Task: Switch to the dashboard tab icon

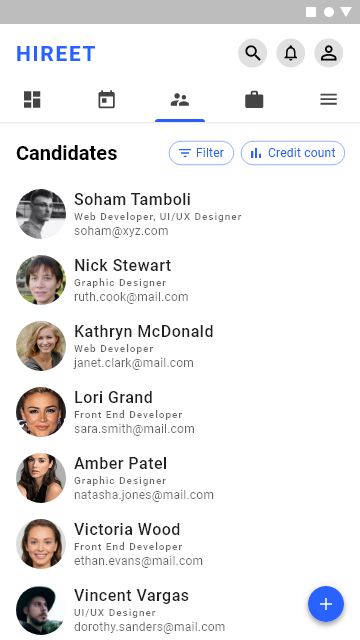Action: point(32,100)
